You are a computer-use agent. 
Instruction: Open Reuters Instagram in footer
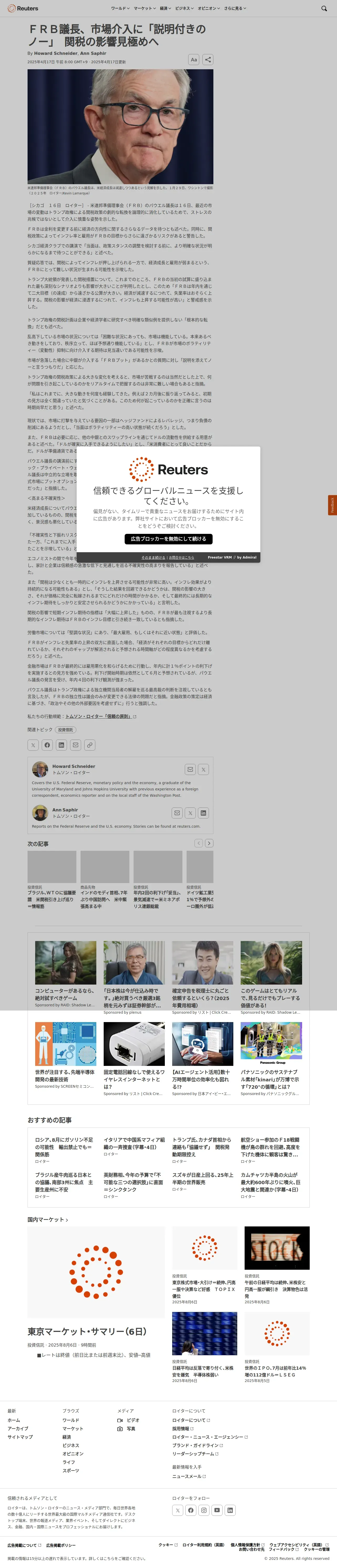tap(204, 1510)
